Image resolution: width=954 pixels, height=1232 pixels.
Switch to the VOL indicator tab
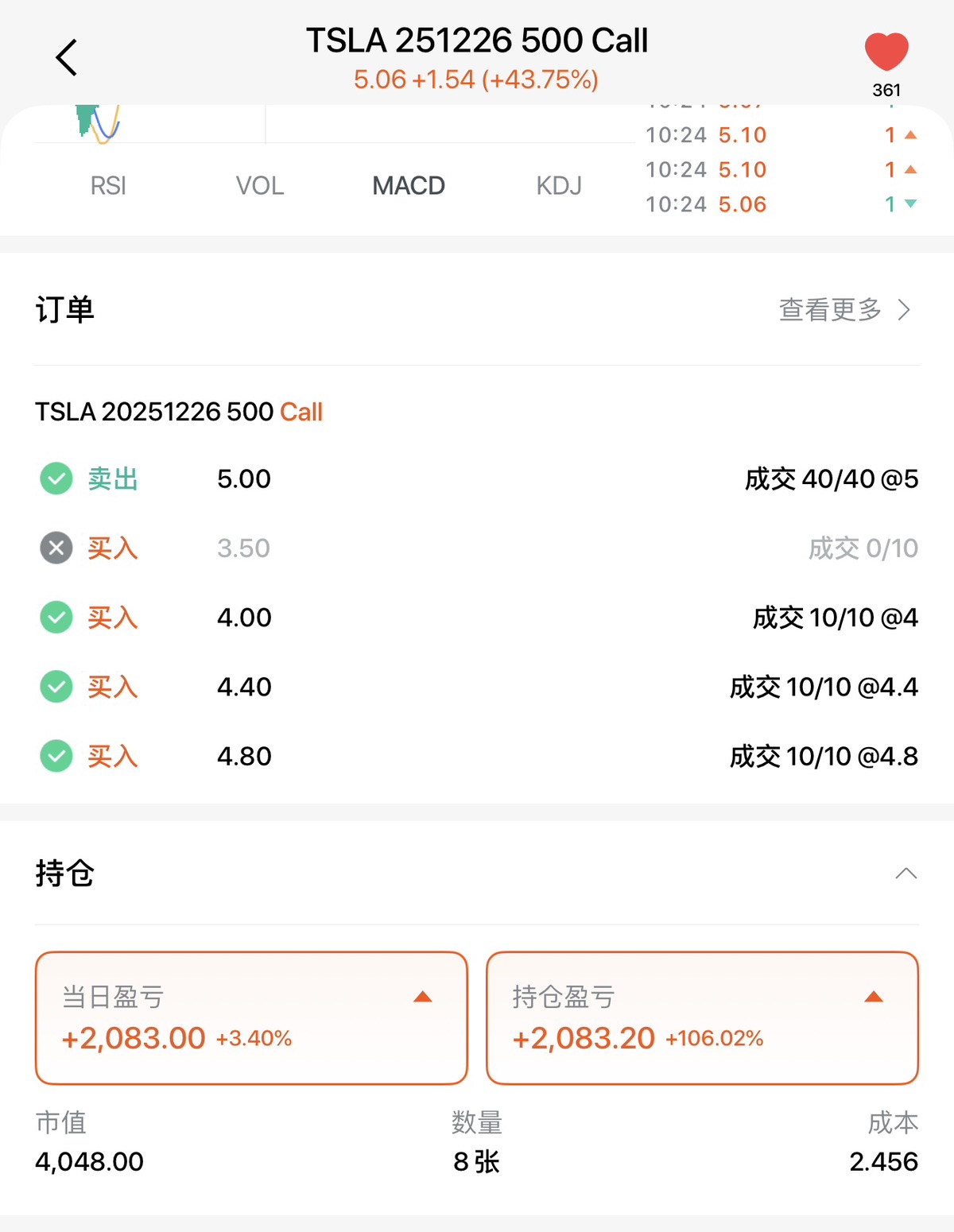[259, 186]
